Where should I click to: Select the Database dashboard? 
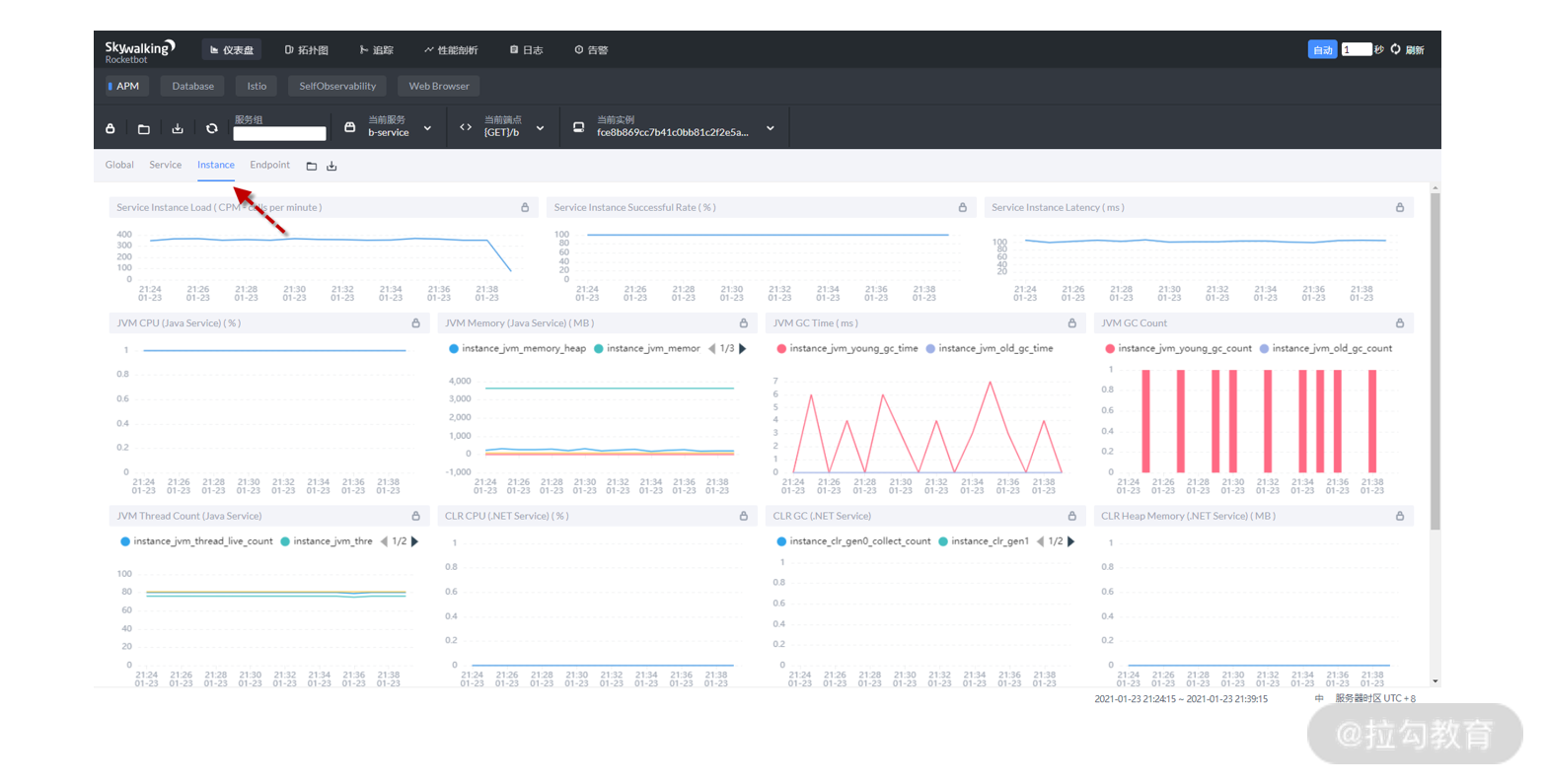pyautogui.click(x=193, y=86)
